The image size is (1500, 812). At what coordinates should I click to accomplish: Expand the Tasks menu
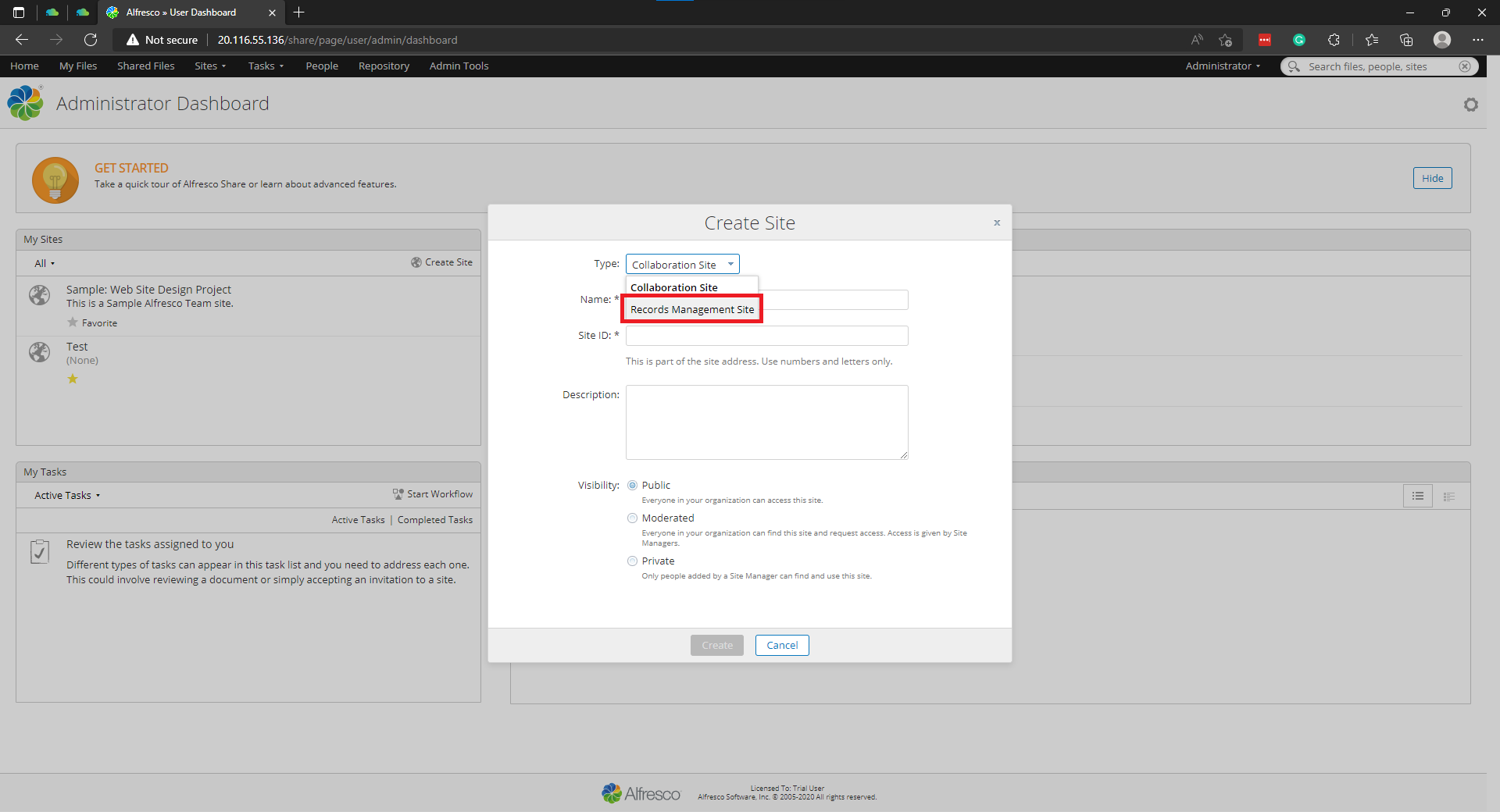click(266, 66)
